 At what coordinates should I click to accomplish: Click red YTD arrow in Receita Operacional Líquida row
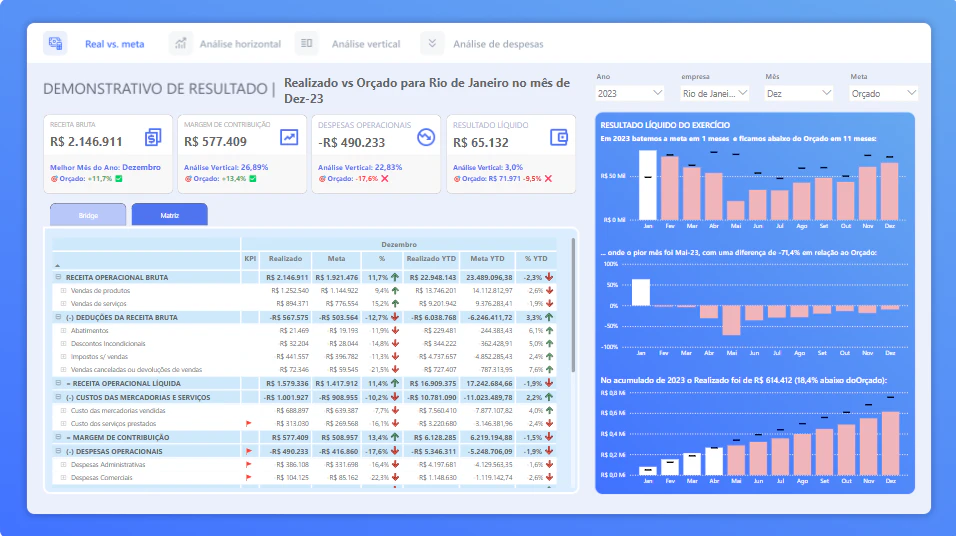(x=549, y=384)
